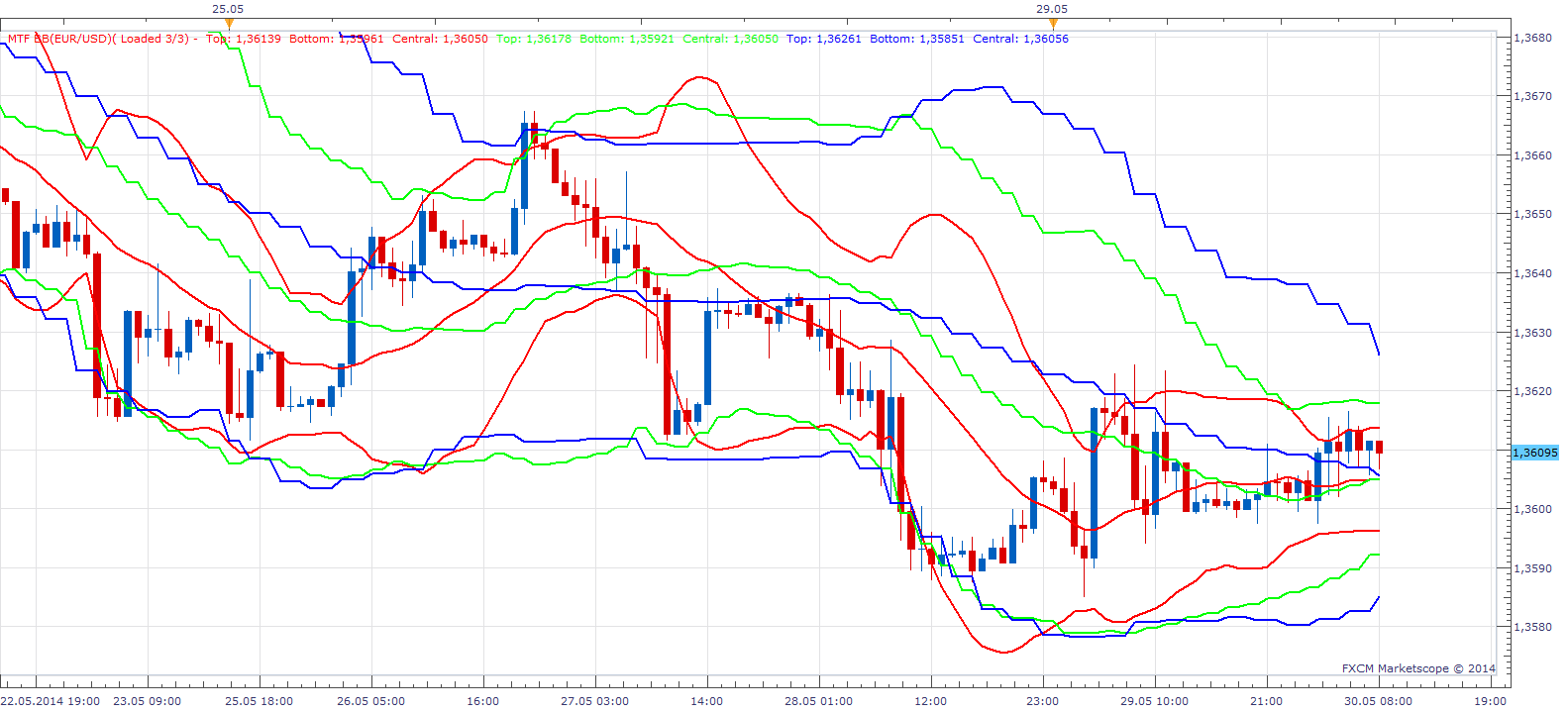The image size is (1568, 713).
Task: Click the 30.05 08:00 time label
Action: coord(1379,701)
